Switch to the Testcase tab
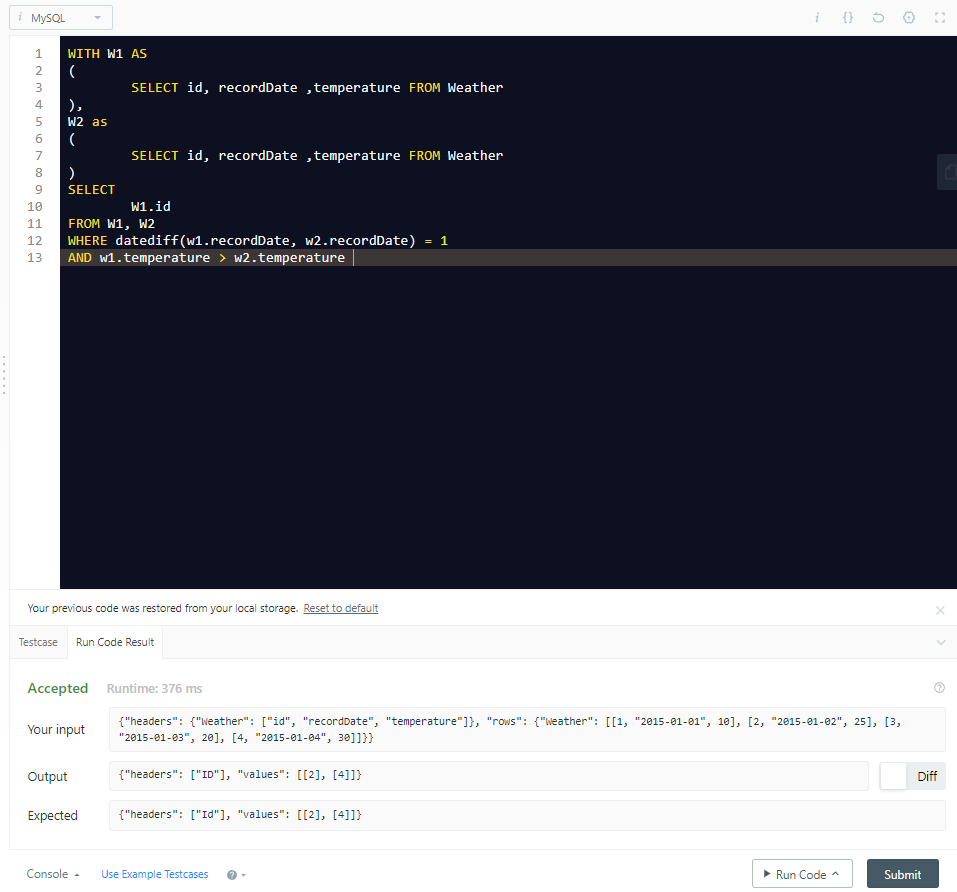The image size is (957, 892). coord(38,642)
